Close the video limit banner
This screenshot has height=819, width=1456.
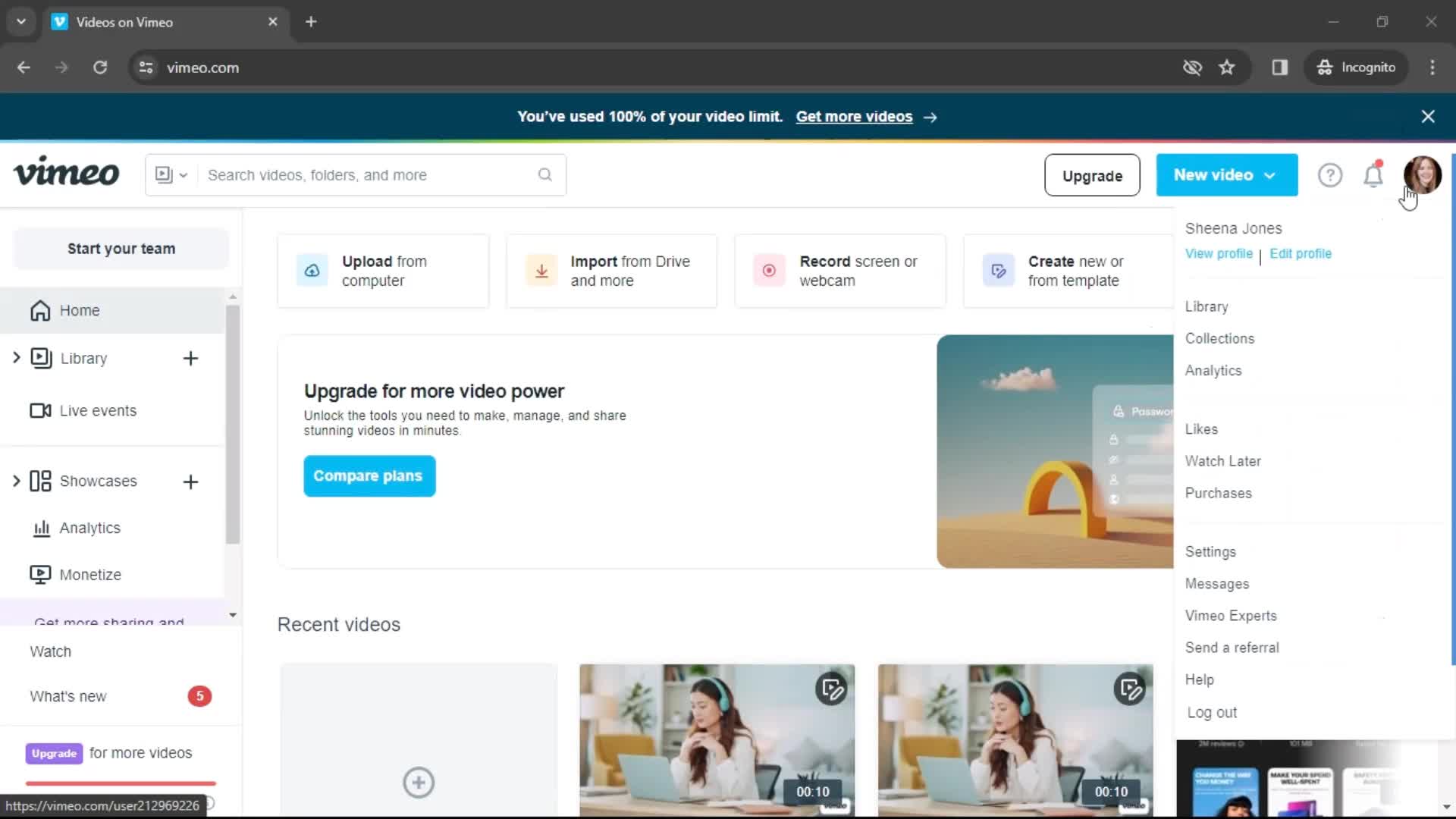[x=1428, y=117]
